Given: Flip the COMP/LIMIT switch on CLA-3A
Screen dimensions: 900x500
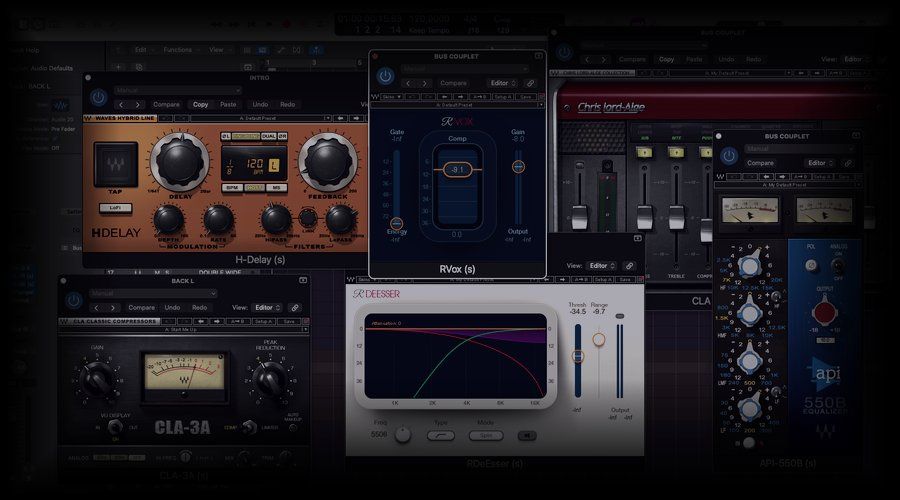Looking at the screenshot, I should [x=249, y=427].
